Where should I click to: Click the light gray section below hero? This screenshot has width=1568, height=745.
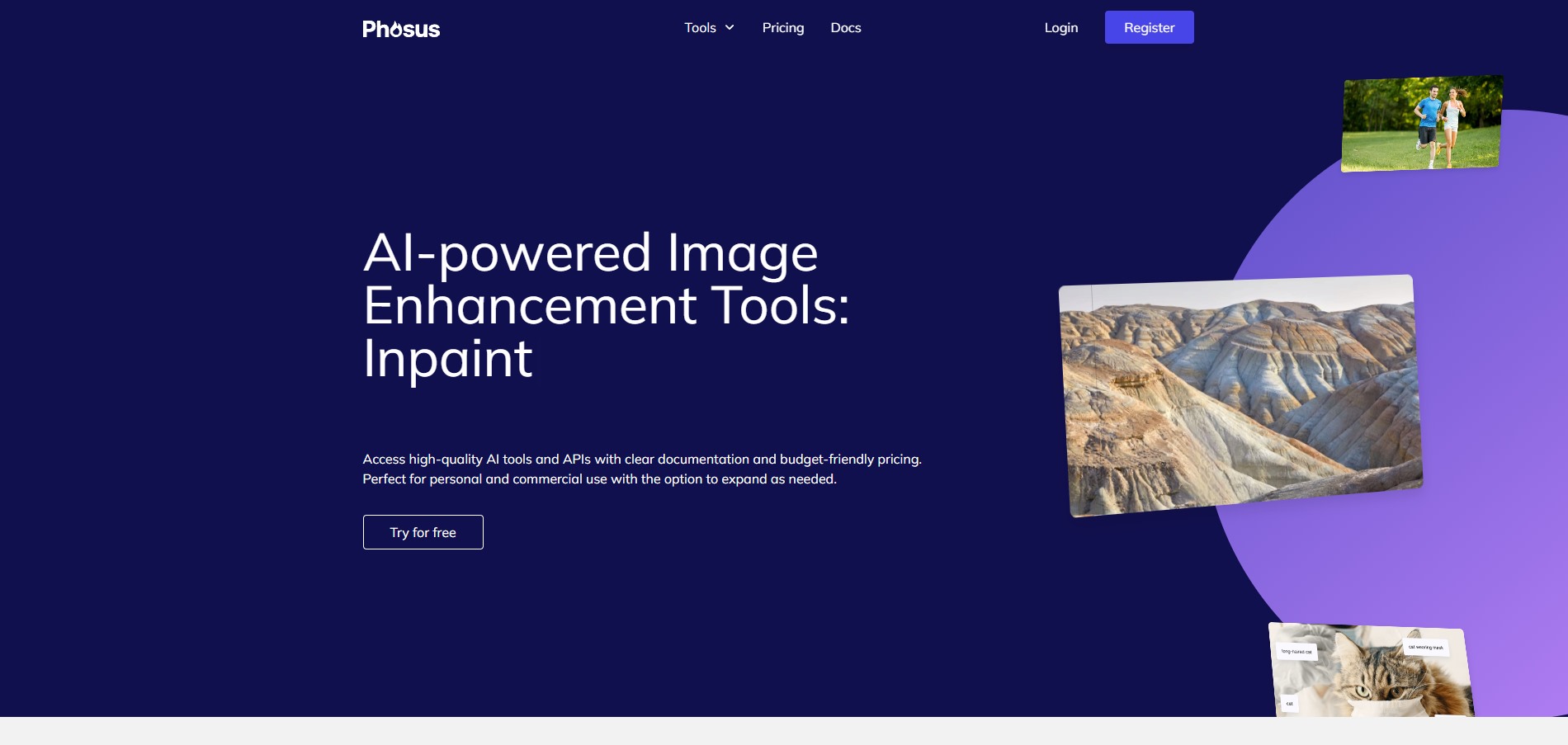coord(784,731)
